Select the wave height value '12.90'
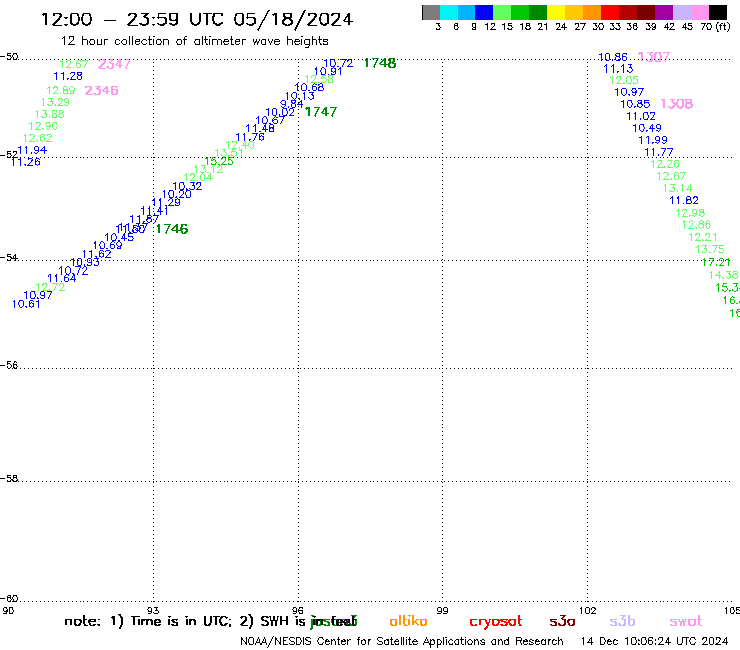Screen dimensions: 740x650 coord(43,126)
